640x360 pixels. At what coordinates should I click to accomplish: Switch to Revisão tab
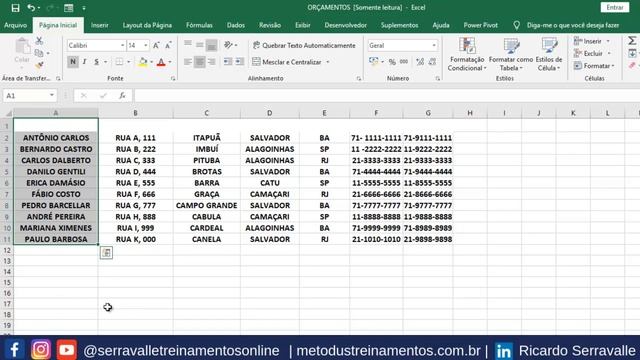[x=270, y=25]
